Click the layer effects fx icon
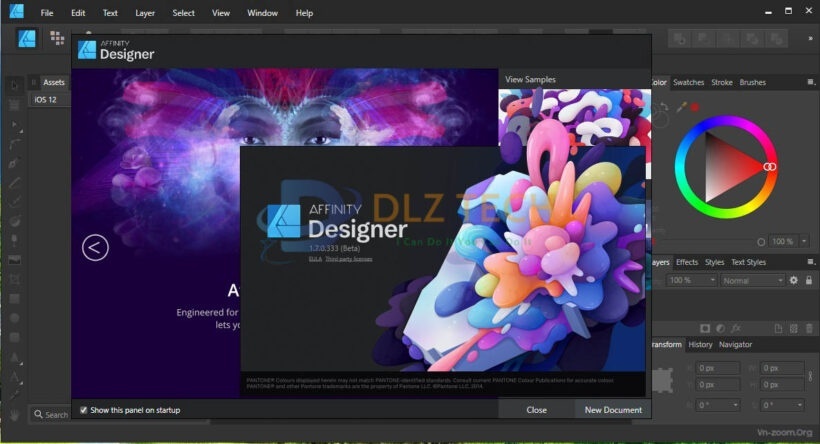This screenshot has width=820, height=444. (x=734, y=327)
